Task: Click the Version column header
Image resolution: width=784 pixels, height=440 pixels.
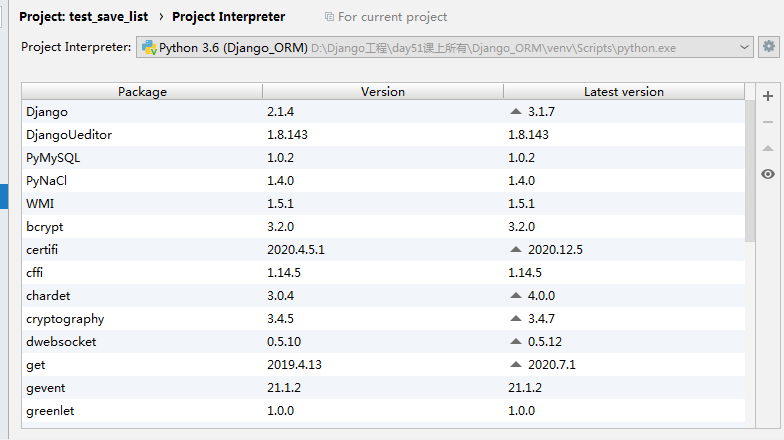Action: [x=382, y=91]
